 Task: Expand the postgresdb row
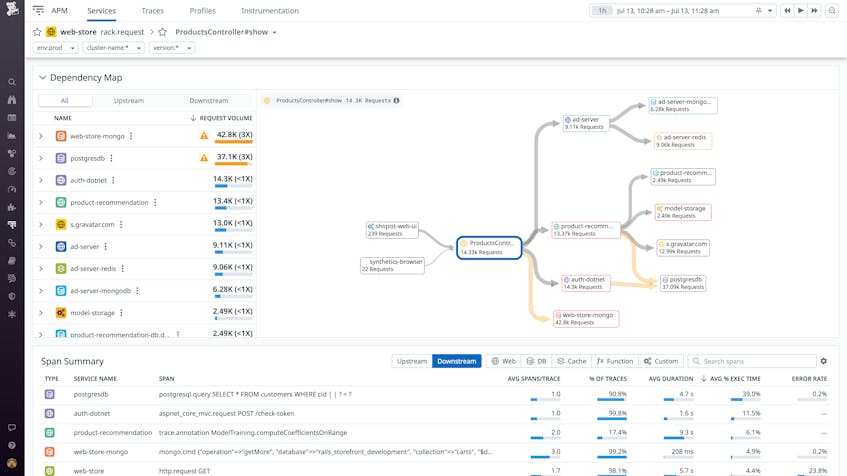[41, 158]
